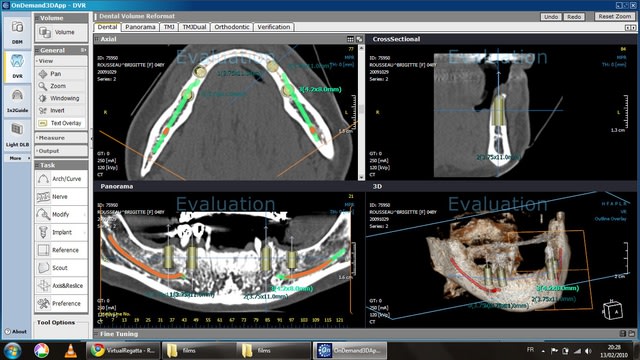Activate the Windowing tool
The height and width of the screenshot is (360, 640).
(x=61, y=98)
